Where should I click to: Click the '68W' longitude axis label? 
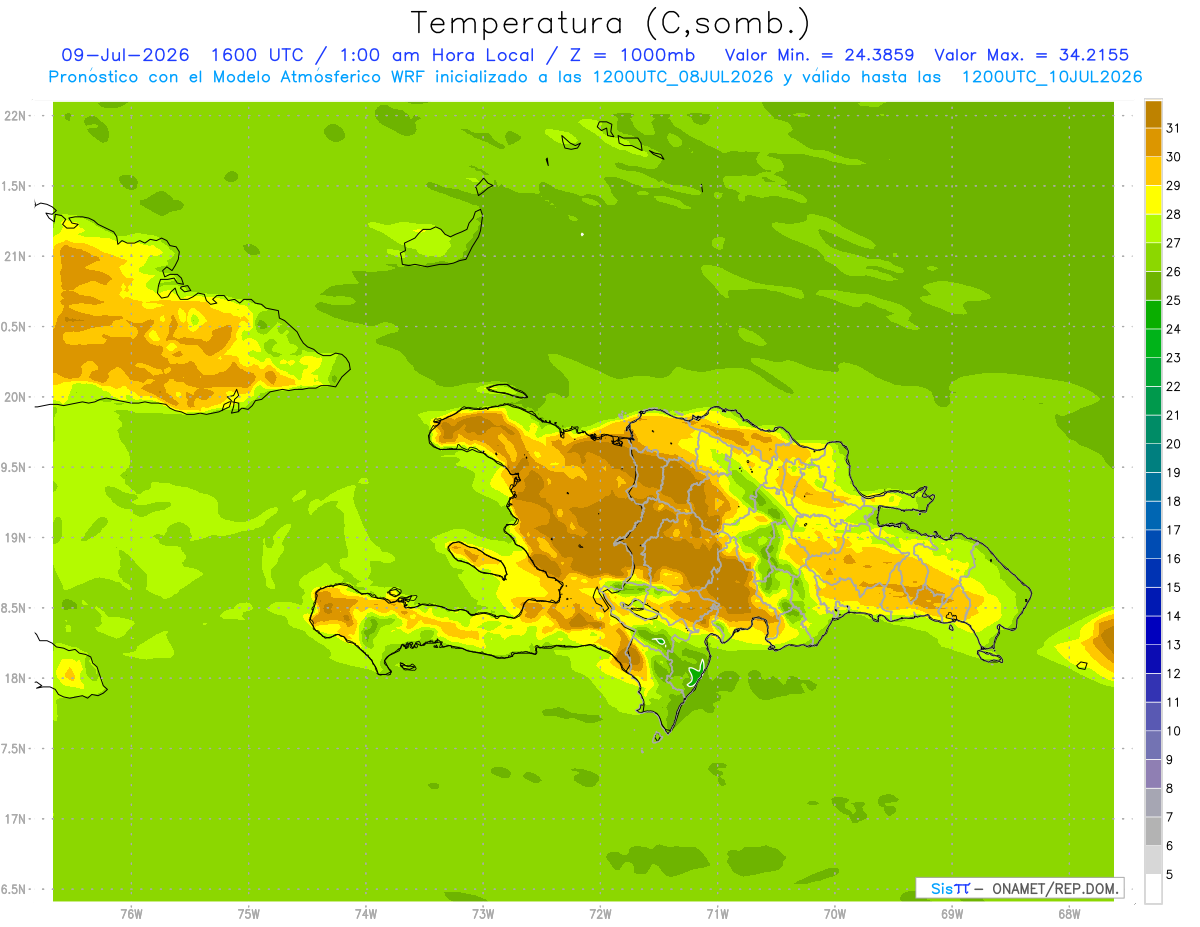coord(1068,914)
